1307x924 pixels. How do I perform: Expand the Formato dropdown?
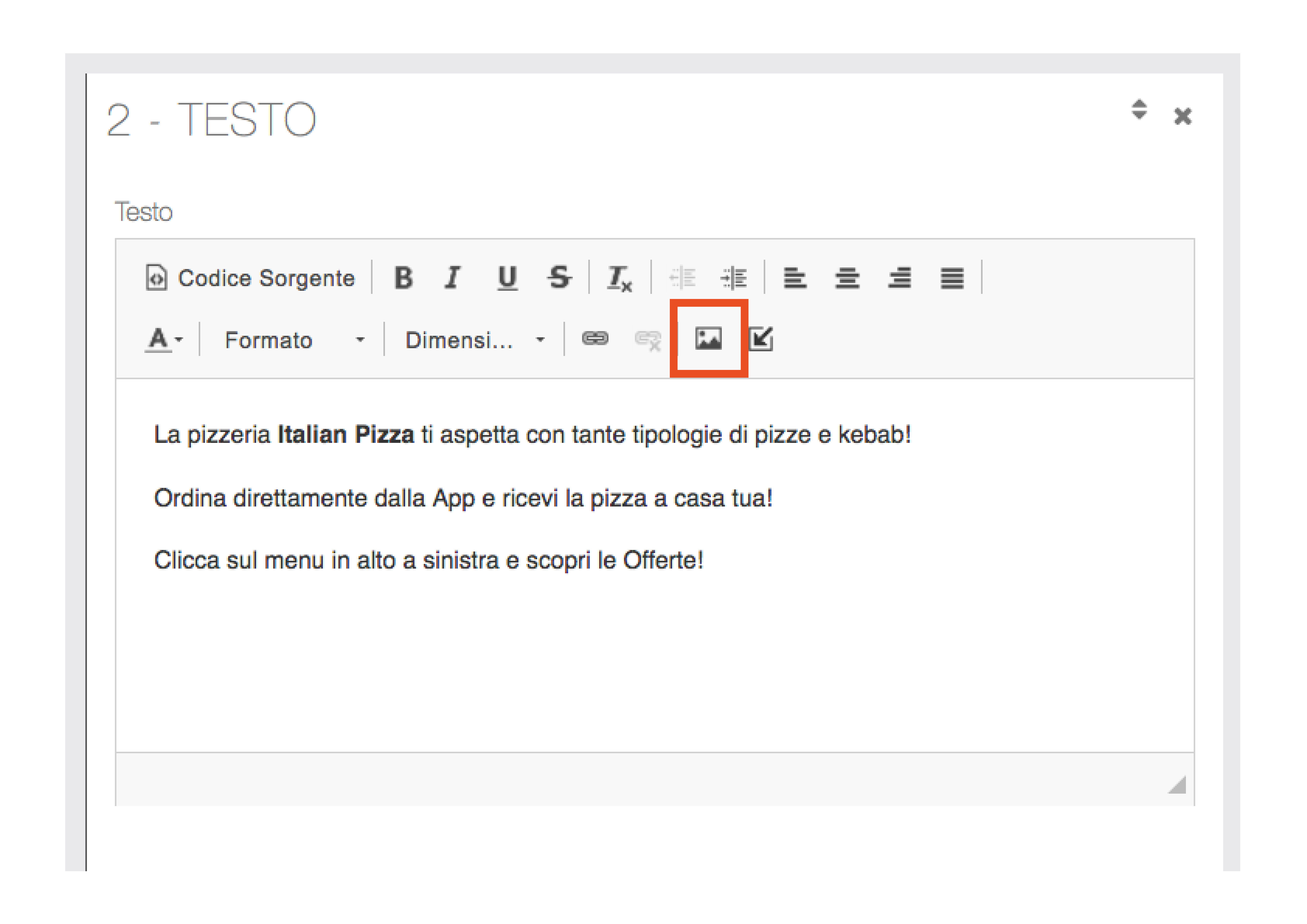[293, 340]
